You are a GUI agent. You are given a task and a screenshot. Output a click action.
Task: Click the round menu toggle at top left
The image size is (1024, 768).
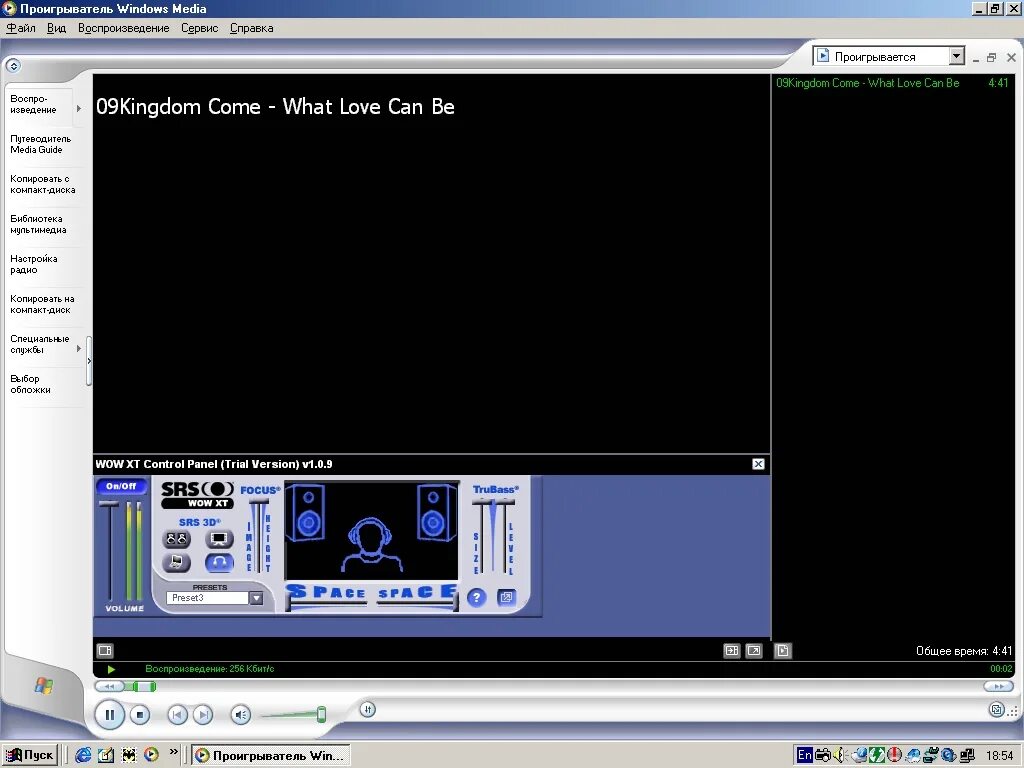pos(13,65)
